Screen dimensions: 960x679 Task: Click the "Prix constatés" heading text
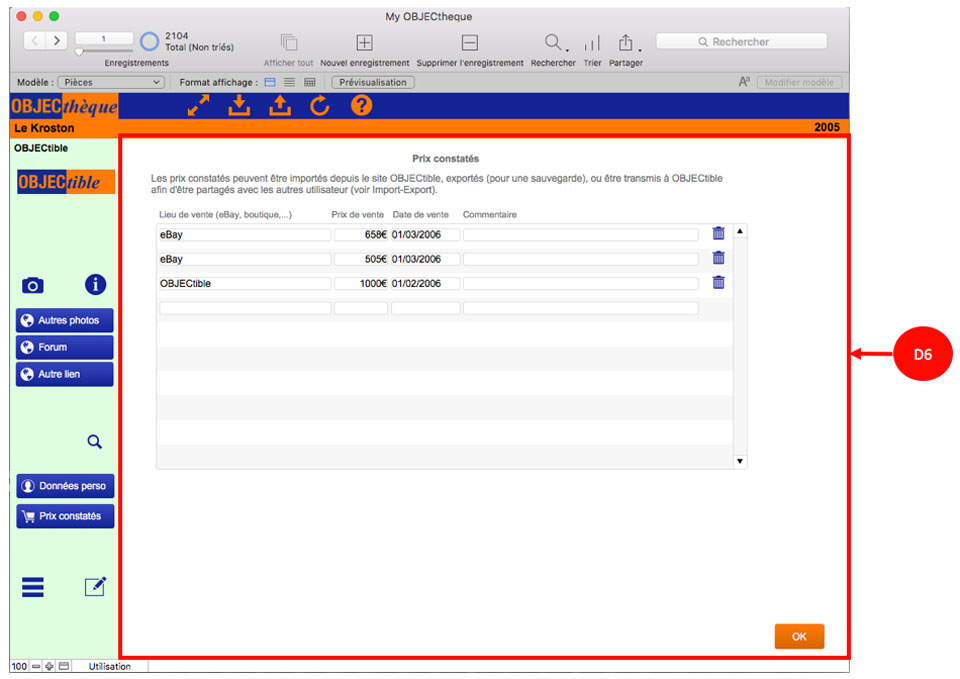click(x=446, y=159)
